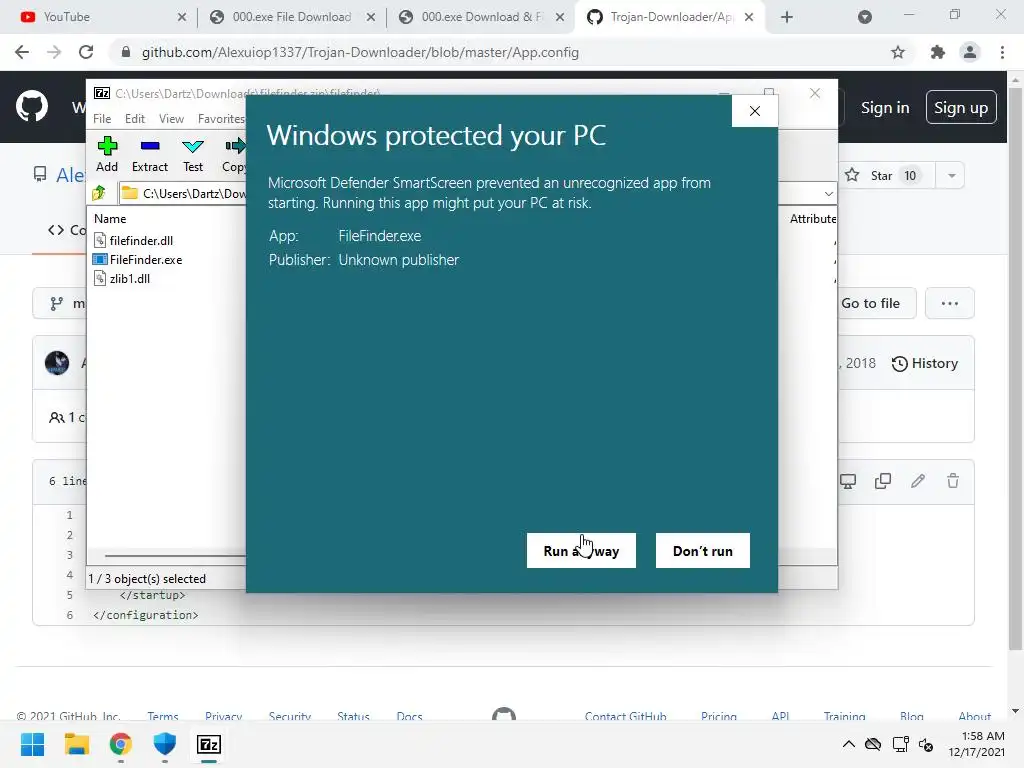Switch to the 000.exe File Download tab
1024x768 pixels.
(291, 17)
